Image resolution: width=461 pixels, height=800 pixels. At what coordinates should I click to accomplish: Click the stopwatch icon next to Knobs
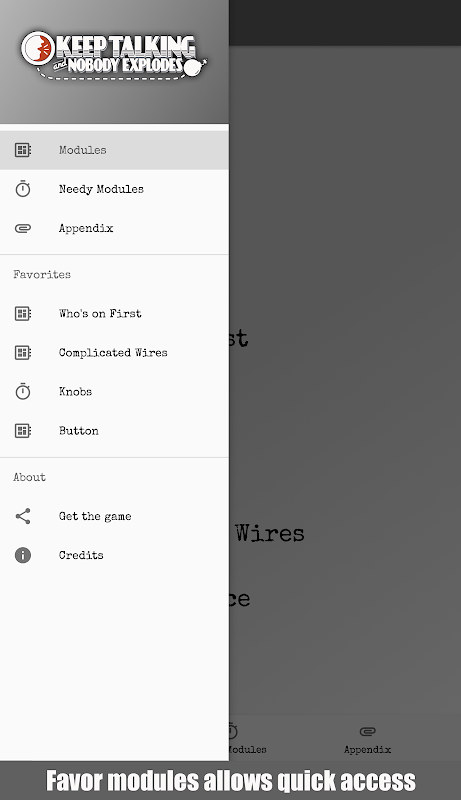point(22,391)
